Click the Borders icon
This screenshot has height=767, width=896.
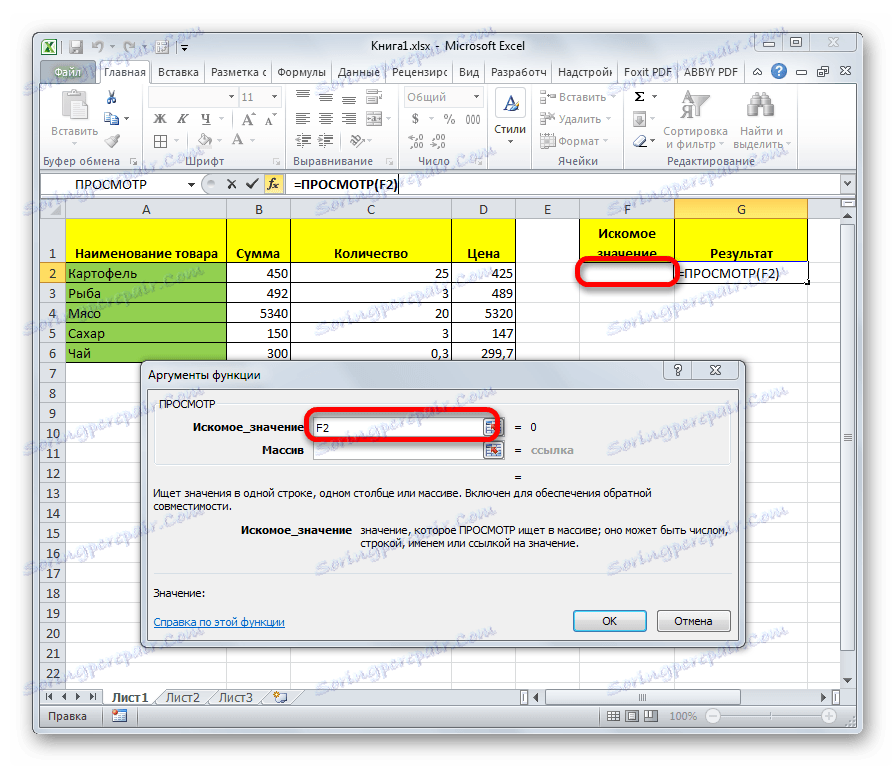(161, 141)
